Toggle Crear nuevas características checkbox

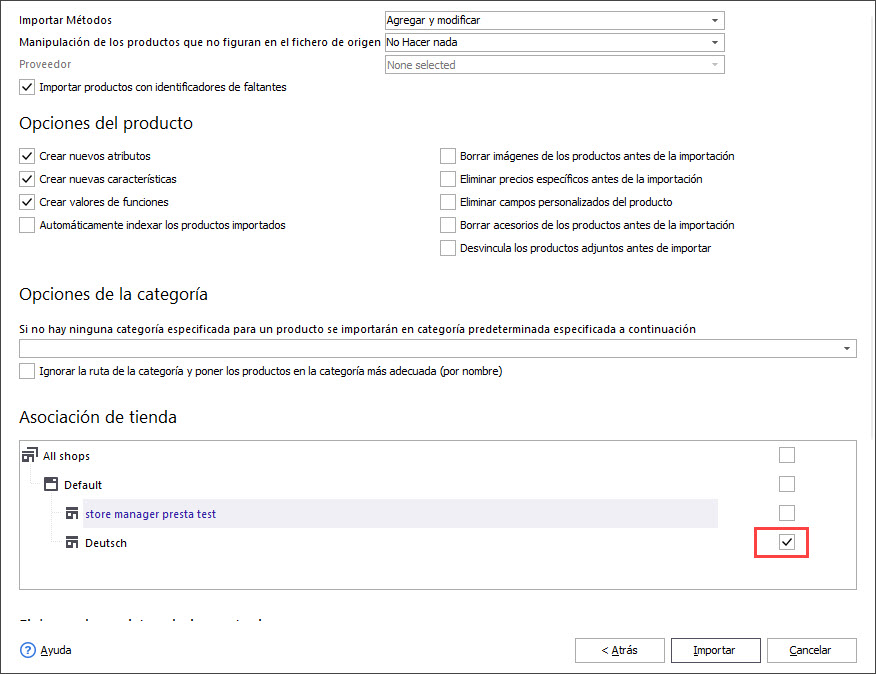27,179
